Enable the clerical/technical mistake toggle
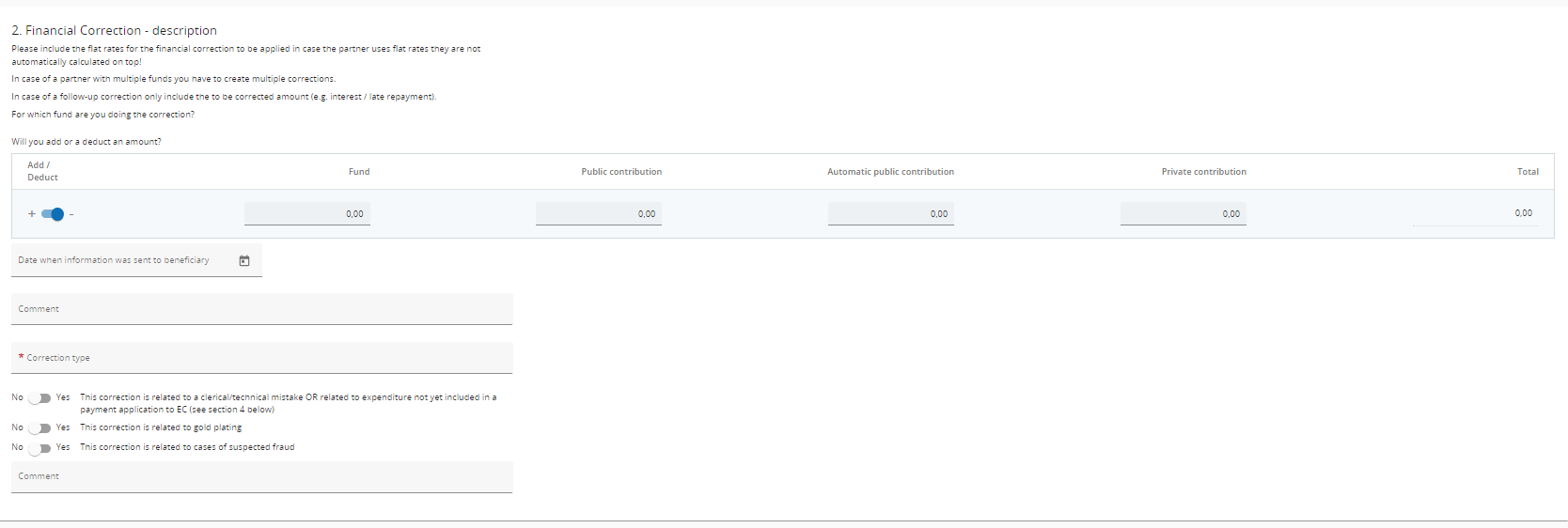1568x528 pixels. click(x=39, y=398)
